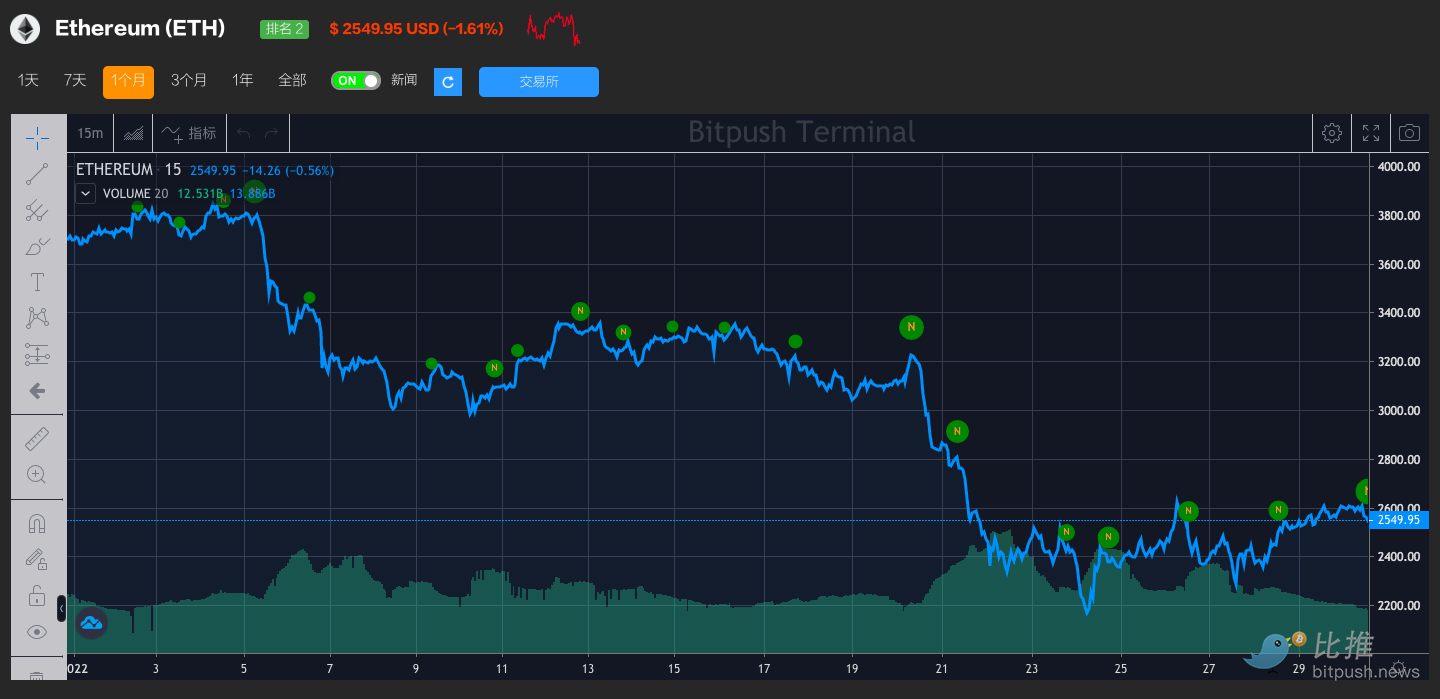Click the 交易所 exchange button
The image size is (1440, 699).
[538, 82]
